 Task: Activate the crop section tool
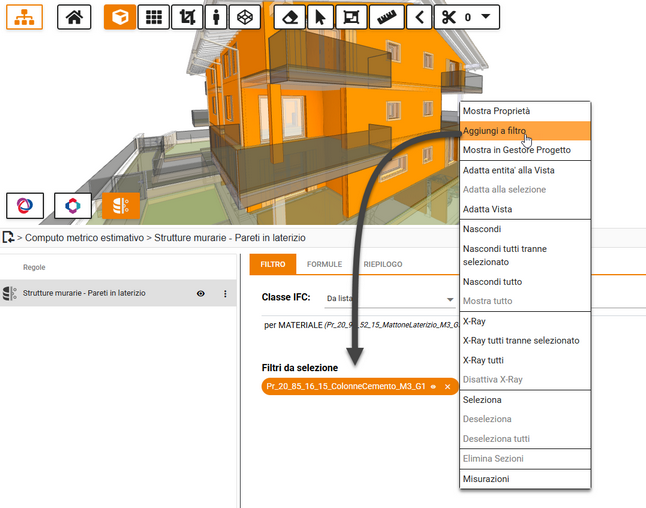pyautogui.click(x=187, y=17)
